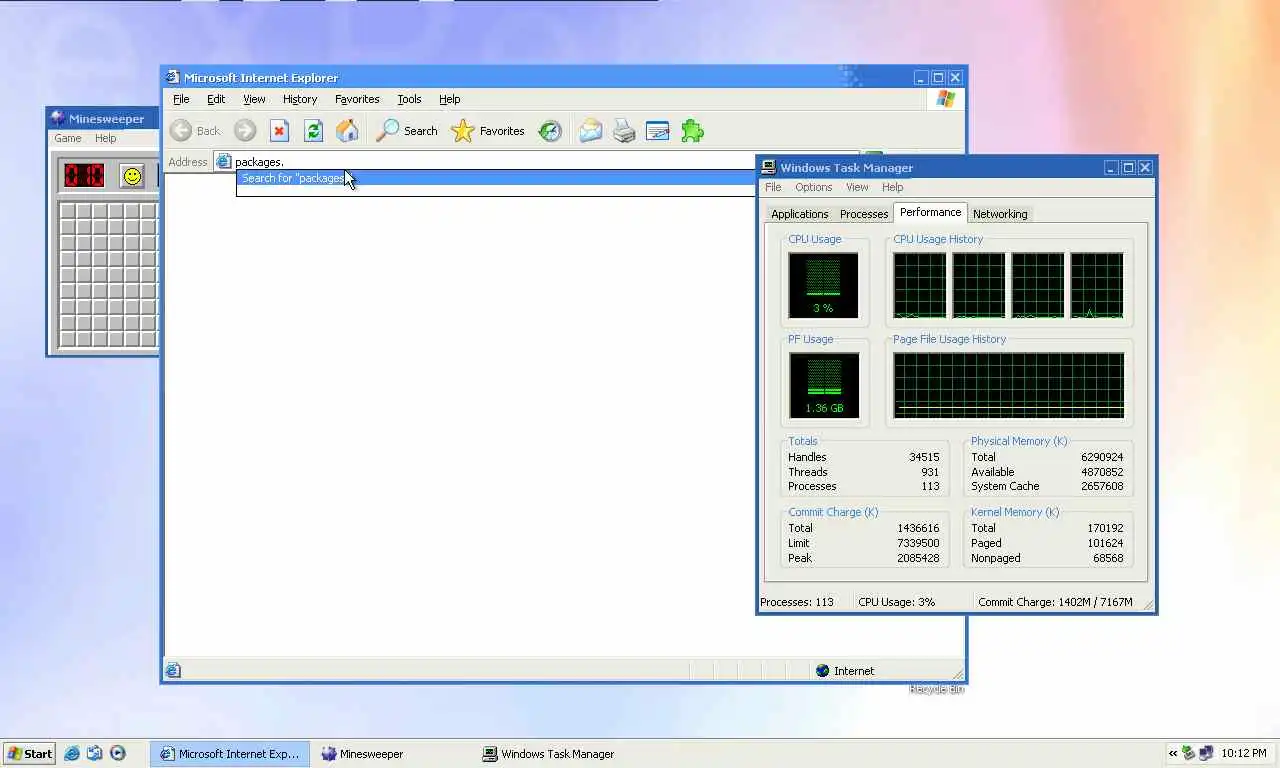Click the CPU Usage 3 % gauge
Viewport: 1280px width, 768px height.
[x=823, y=285]
